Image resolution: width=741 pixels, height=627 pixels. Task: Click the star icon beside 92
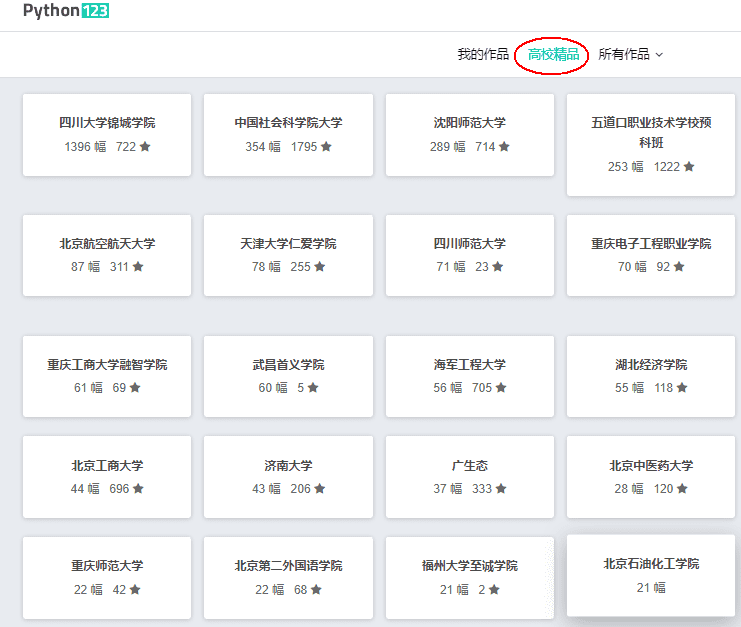tap(679, 267)
